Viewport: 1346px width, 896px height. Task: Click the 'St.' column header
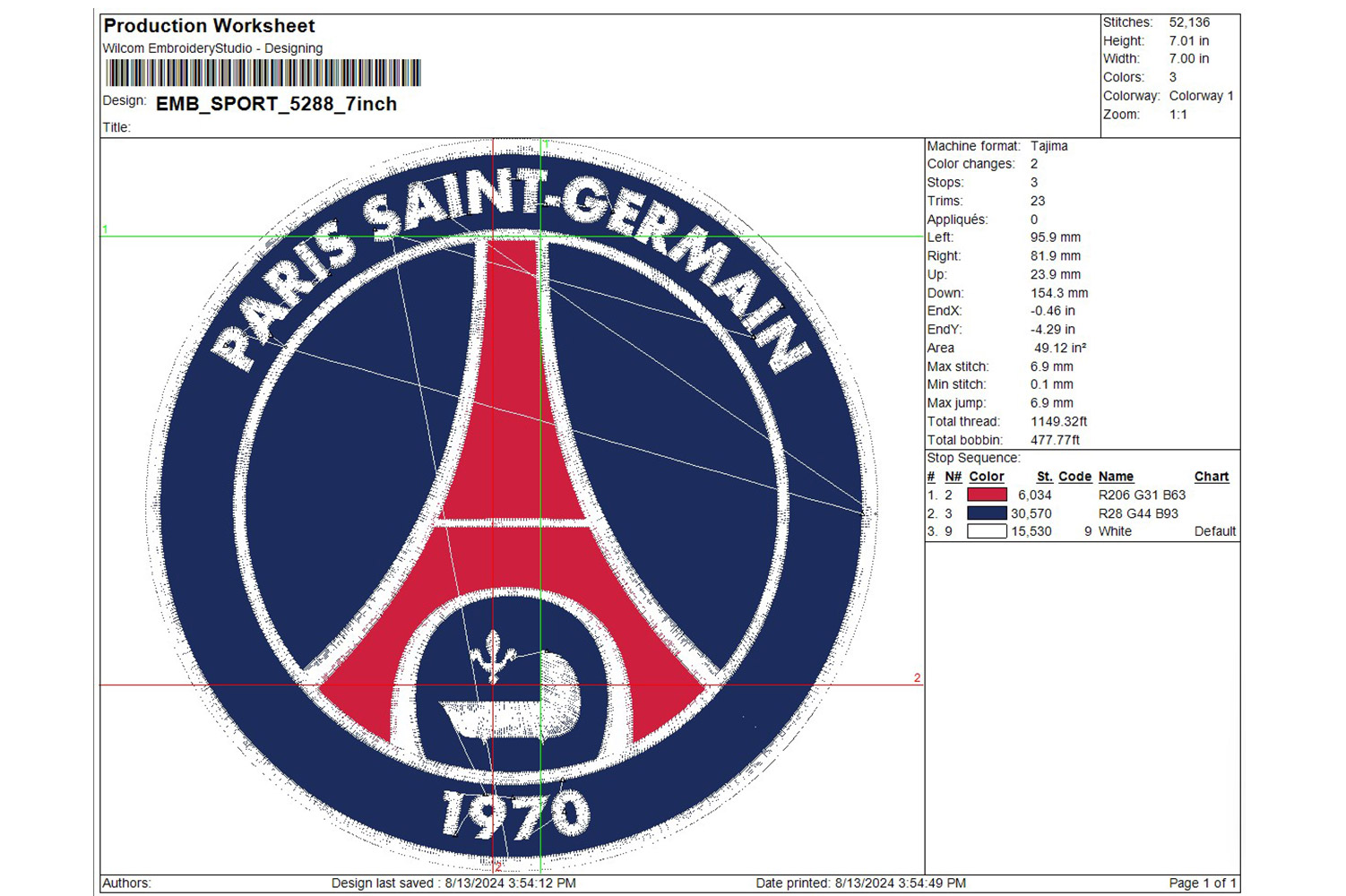[1044, 477]
